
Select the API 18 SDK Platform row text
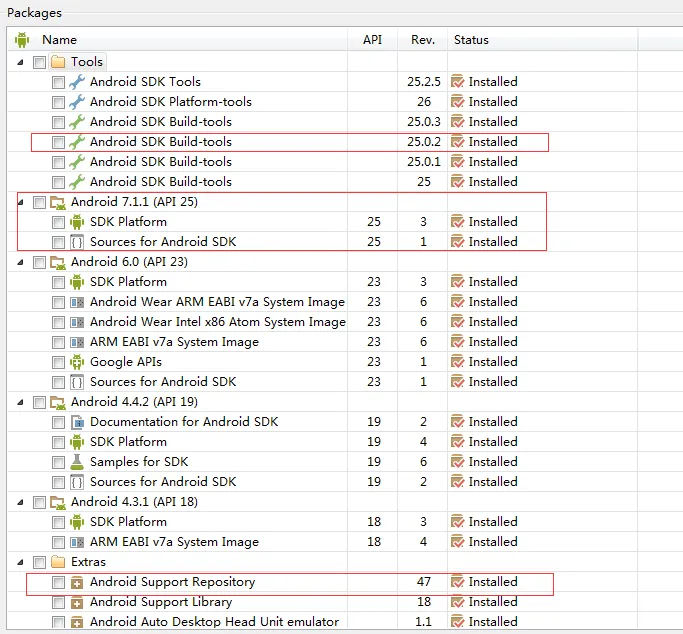click(128, 522)
